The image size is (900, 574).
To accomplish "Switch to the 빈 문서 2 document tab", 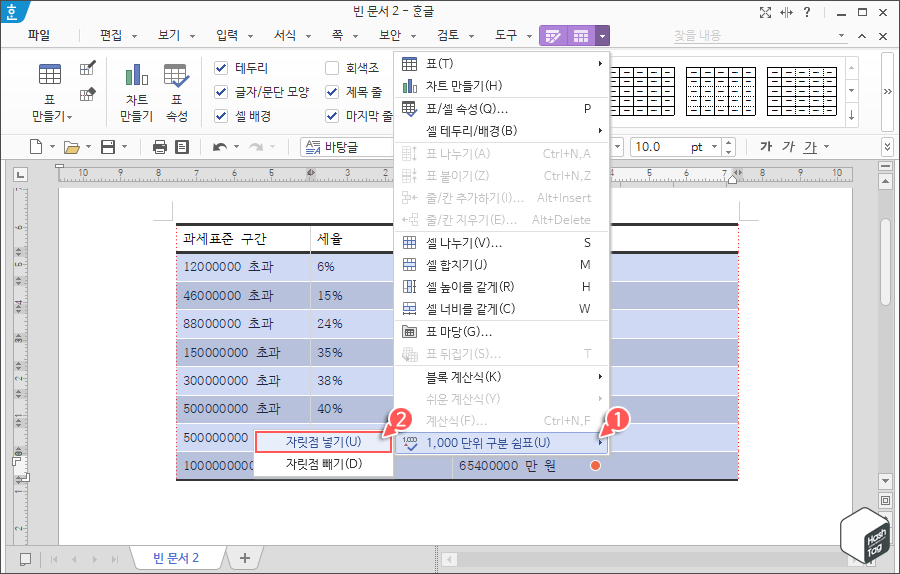I will click(176, 558).
